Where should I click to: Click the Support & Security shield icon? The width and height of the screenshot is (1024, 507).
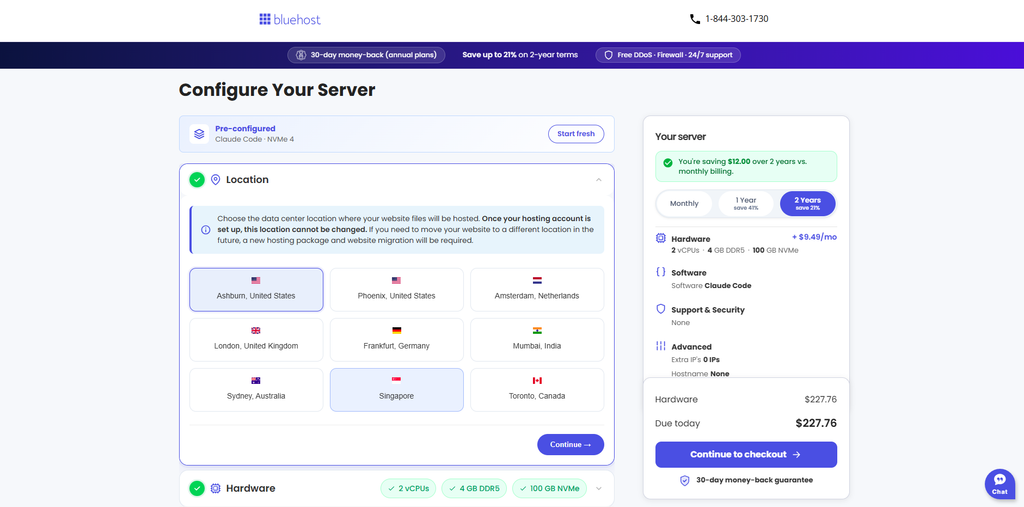tap(660, 309)
